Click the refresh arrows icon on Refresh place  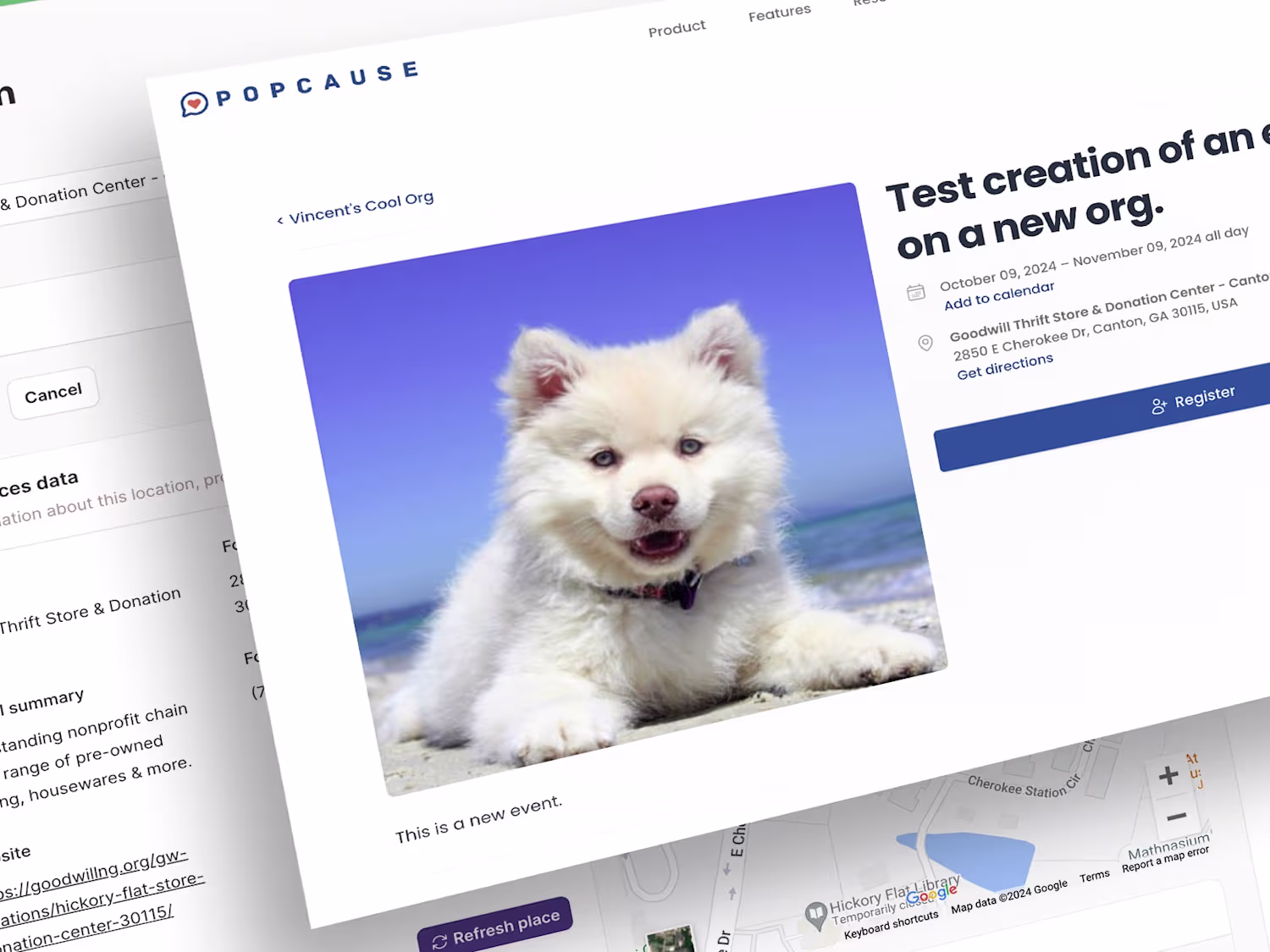point(439,942)
